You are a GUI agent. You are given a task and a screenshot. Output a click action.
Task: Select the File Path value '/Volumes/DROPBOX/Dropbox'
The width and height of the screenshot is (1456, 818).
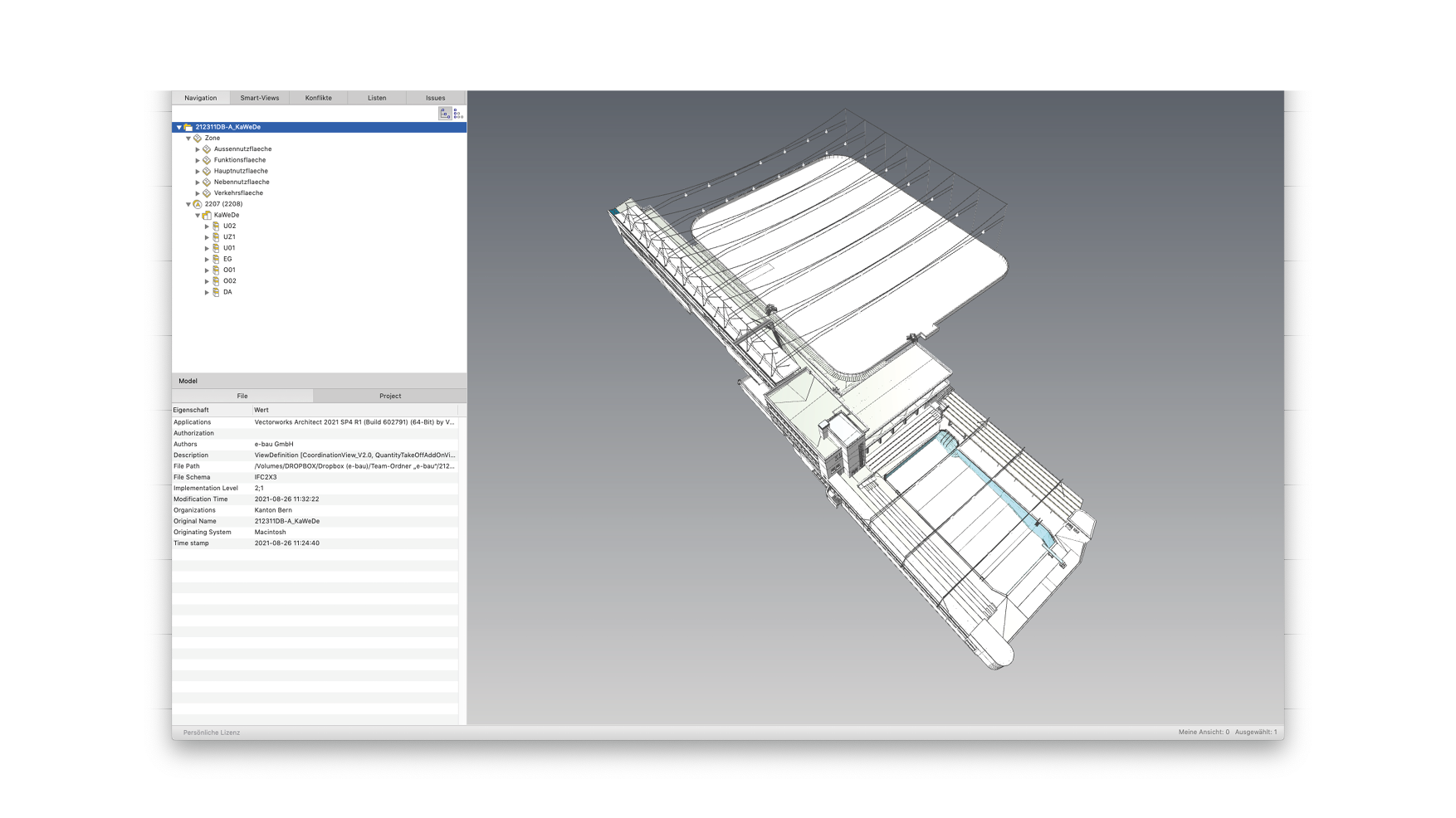[354, 466]
